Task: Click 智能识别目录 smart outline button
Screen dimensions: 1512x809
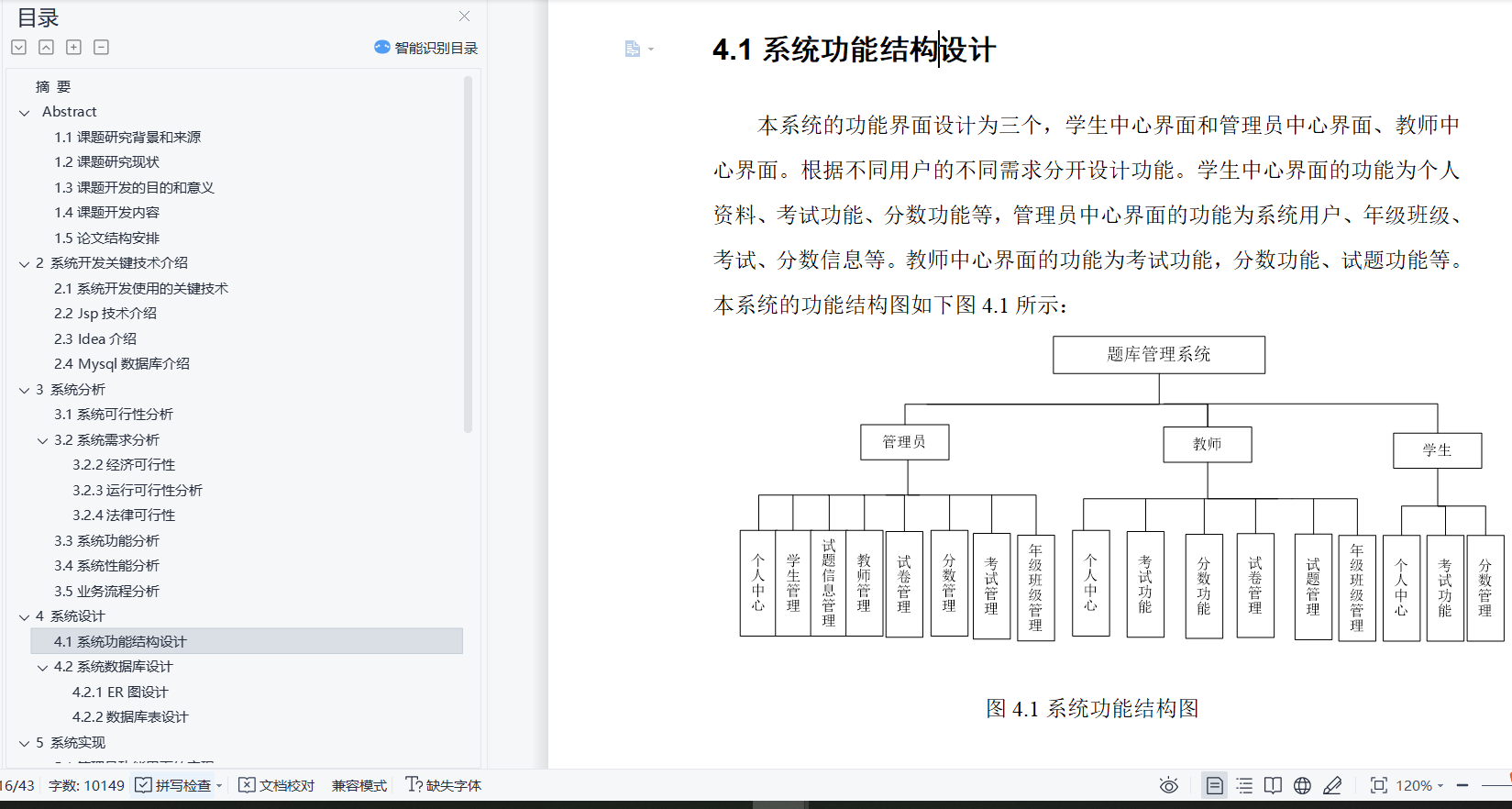Action: tap(426, 48)
